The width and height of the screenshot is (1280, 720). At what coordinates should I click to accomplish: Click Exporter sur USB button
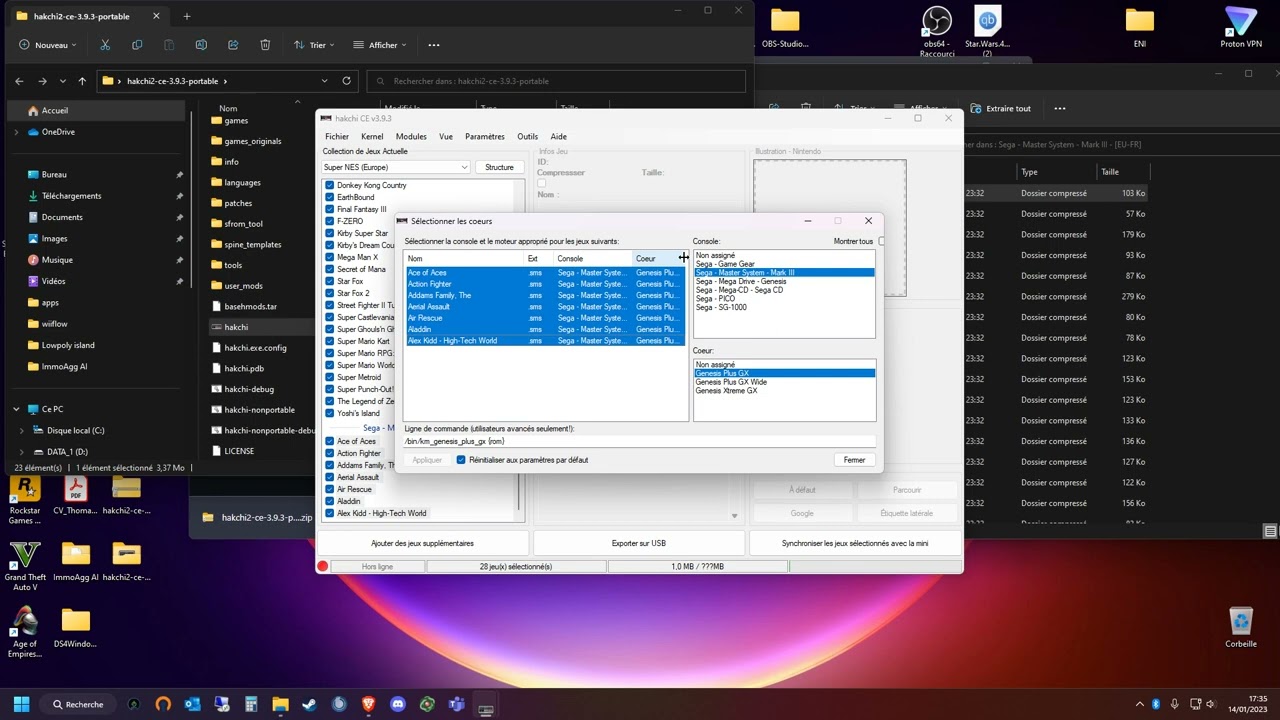(x=639, y=543)
